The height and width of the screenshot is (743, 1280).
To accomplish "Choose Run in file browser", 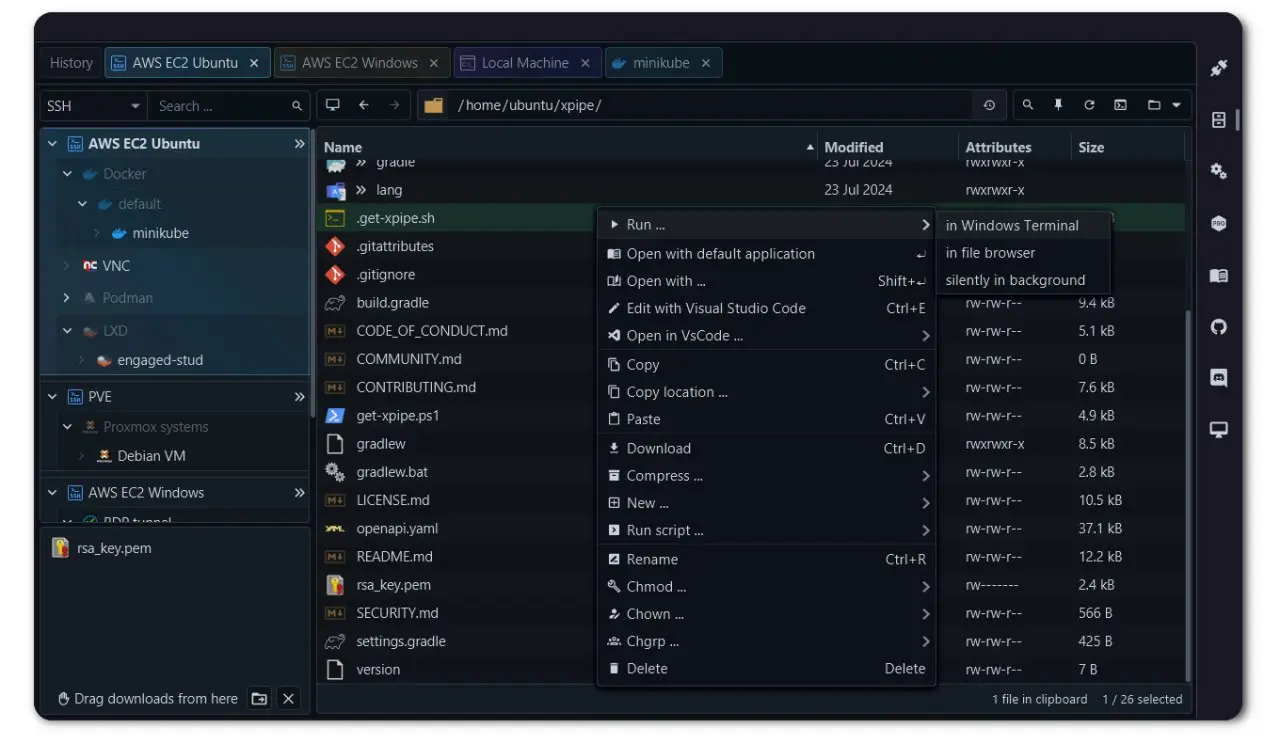I will pyautogui.click(x=1022, y=253).
